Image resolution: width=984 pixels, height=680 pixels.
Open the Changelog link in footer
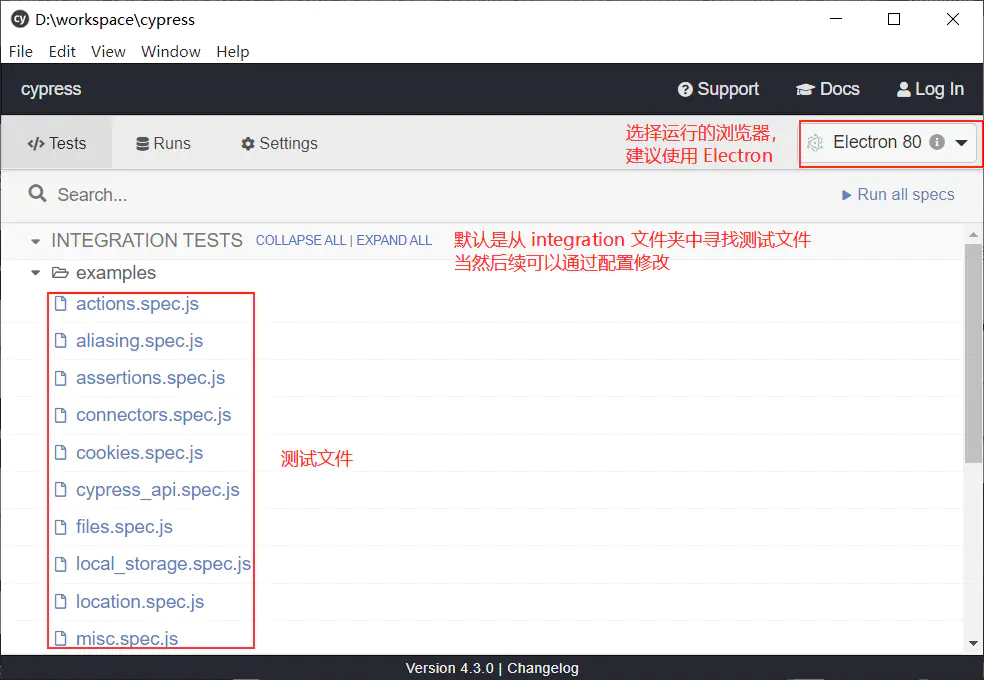(543, 668)
